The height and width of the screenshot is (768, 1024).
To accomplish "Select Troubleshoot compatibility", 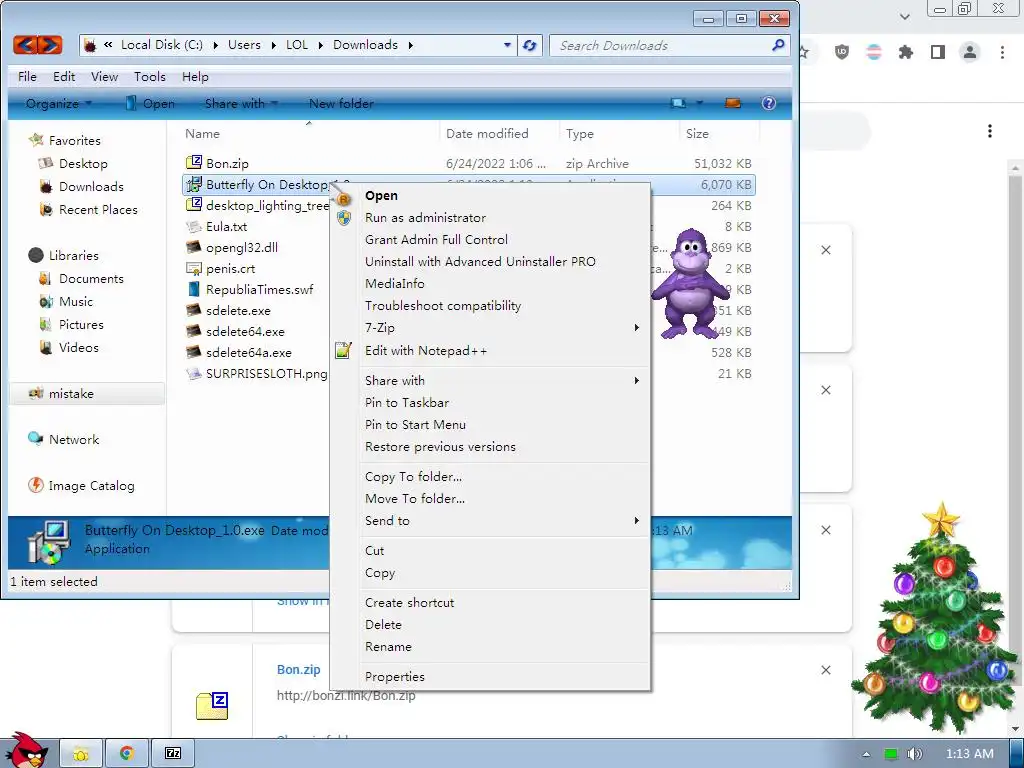I will 443,306.
